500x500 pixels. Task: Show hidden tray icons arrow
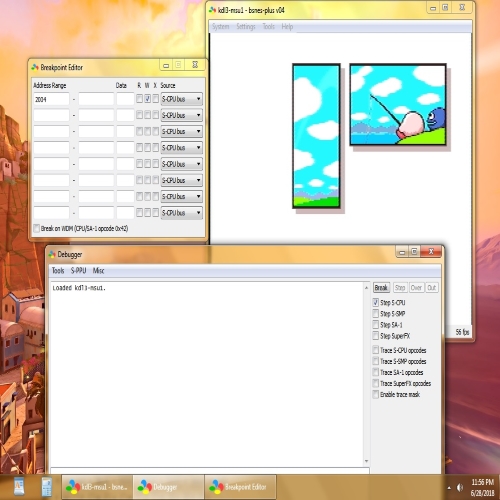(x=449, y=488)
